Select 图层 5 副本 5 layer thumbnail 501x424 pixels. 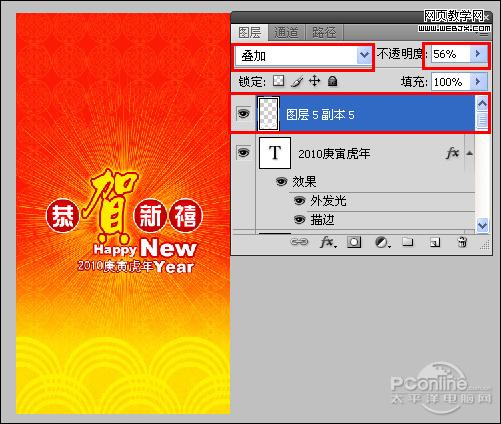(269, 114)
